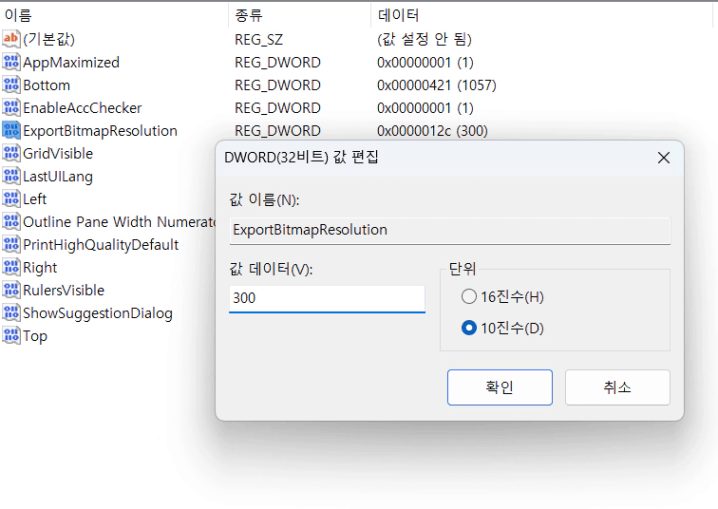The image size is (718, 509).
Task: Click the DWORD icon next to Bottom
Action: tap(11, 85)
